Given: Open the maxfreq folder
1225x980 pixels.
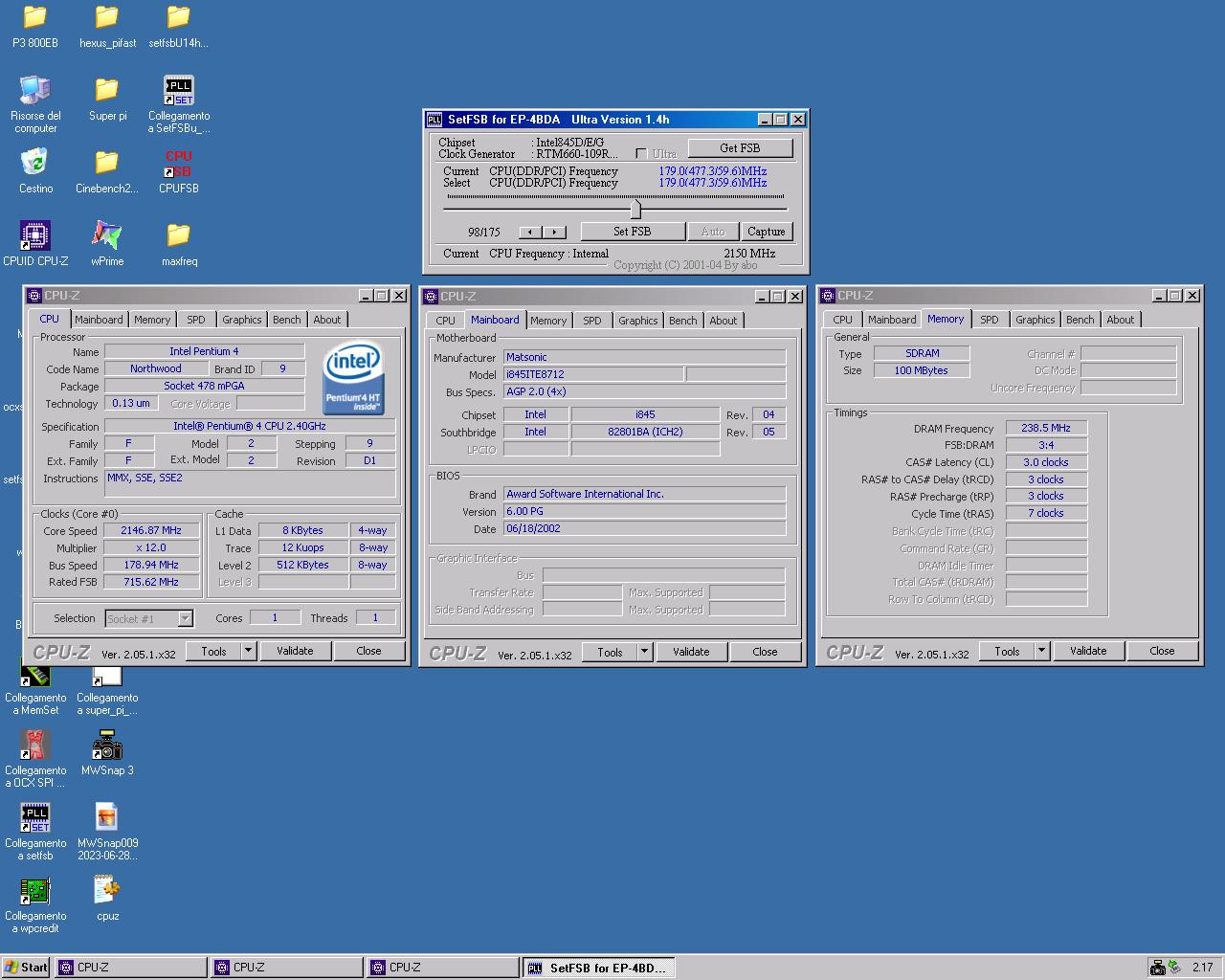Looking at the screenshot, I should 179,235.
